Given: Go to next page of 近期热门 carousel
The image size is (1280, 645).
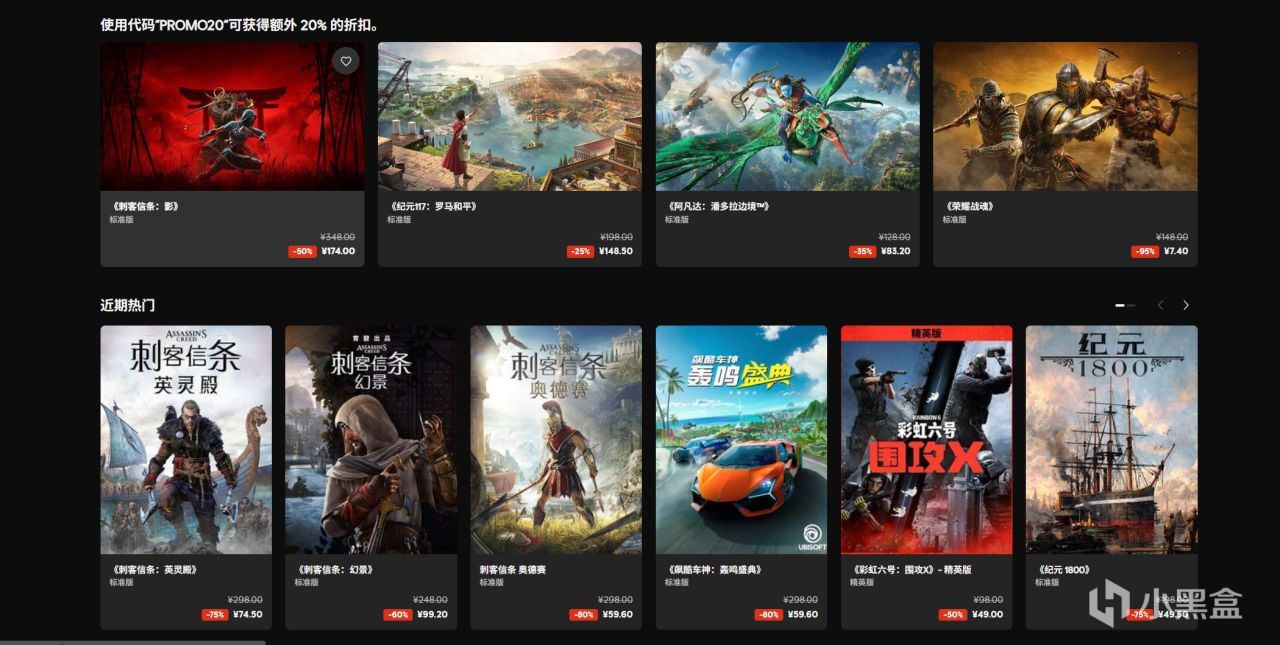Looking at the screenshot, I should 1186,305.
